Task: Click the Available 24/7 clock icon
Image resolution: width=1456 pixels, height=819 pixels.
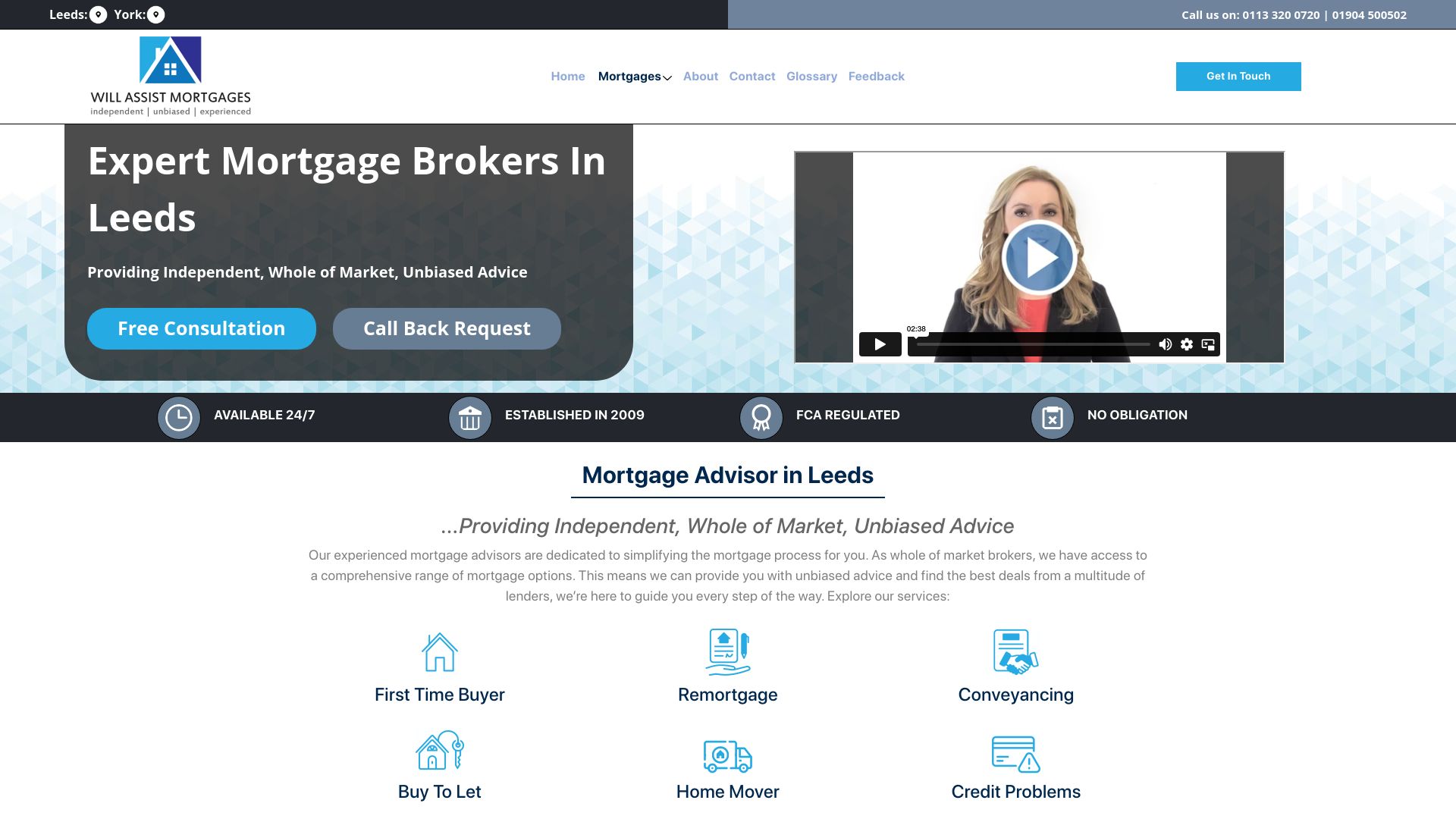Action: 178,416
